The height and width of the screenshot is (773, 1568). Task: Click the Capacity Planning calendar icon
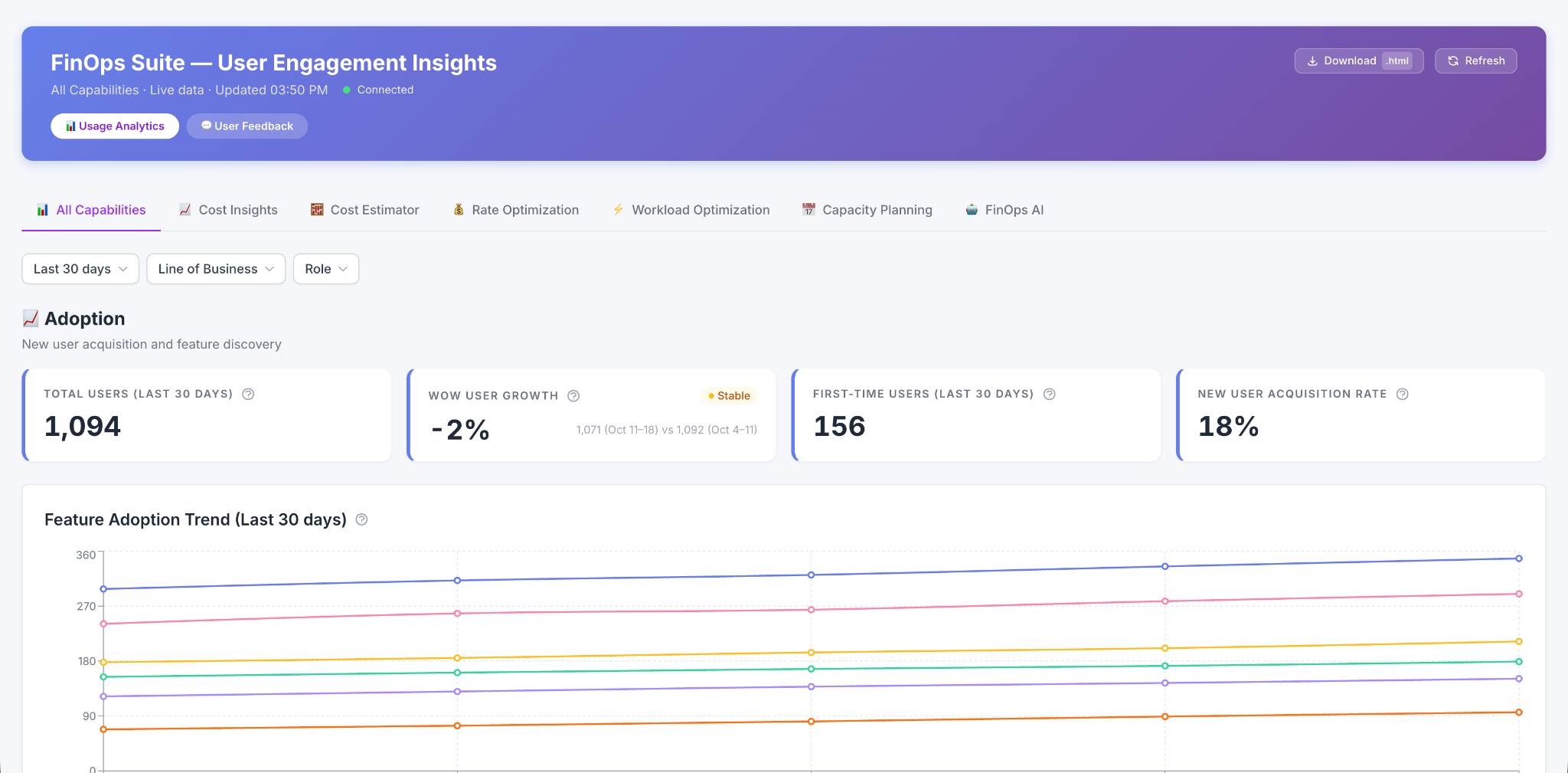[808, 210]
